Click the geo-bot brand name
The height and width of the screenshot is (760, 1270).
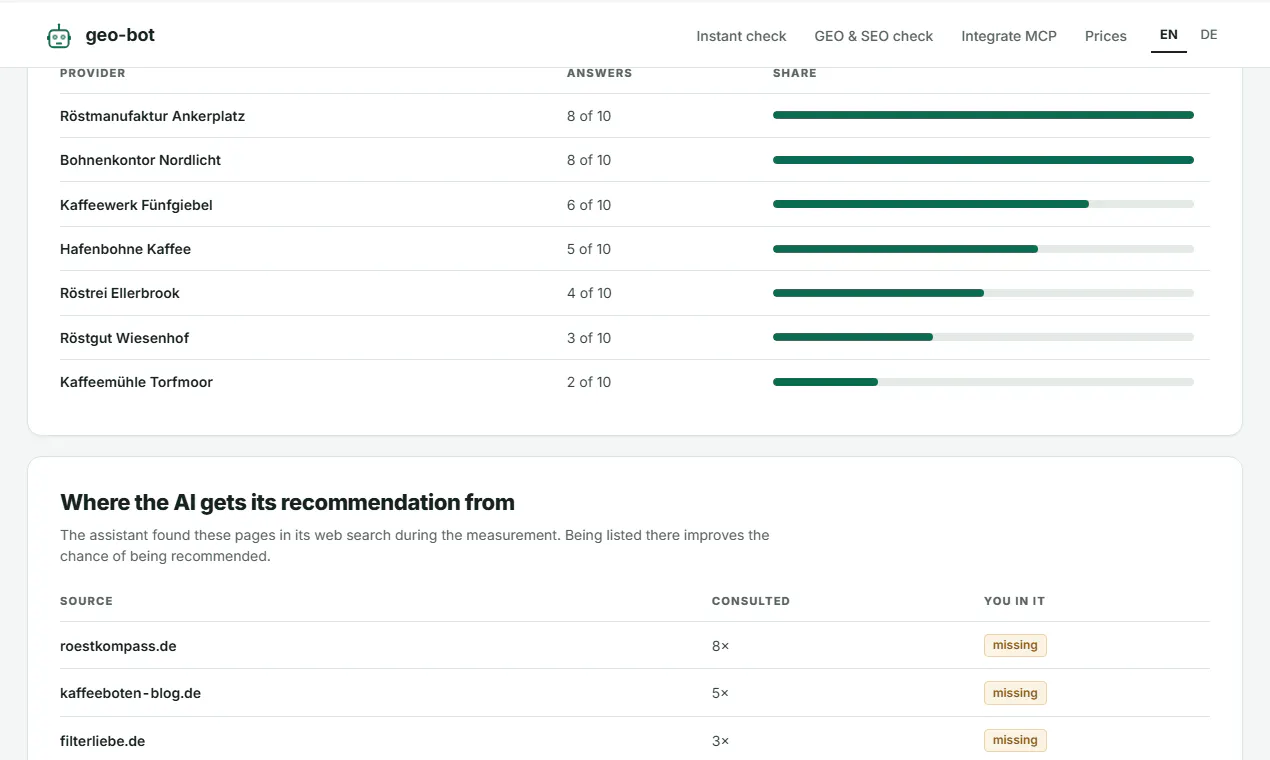click(120, 36)
